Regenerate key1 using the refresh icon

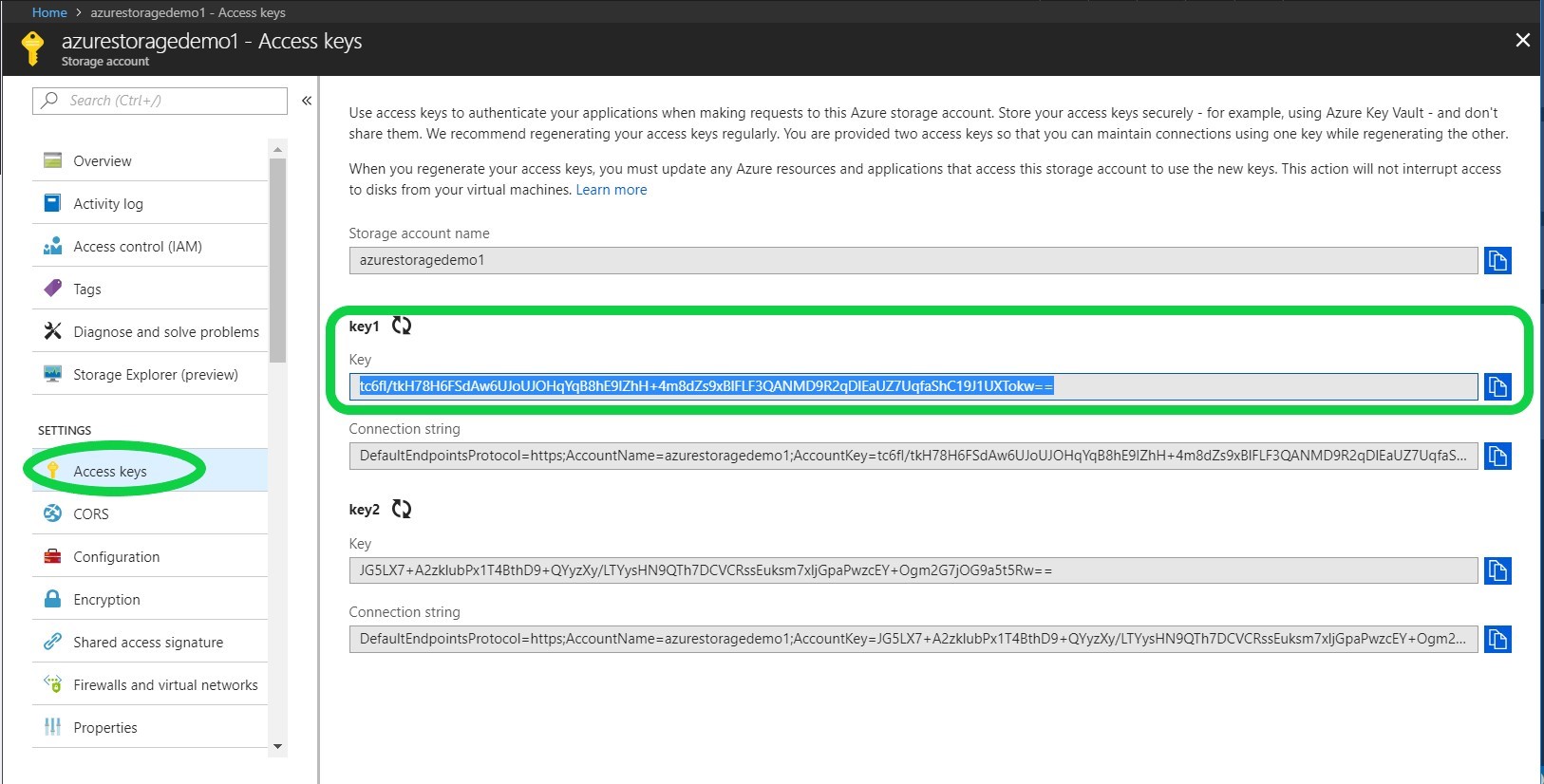[x=402, y=326]
